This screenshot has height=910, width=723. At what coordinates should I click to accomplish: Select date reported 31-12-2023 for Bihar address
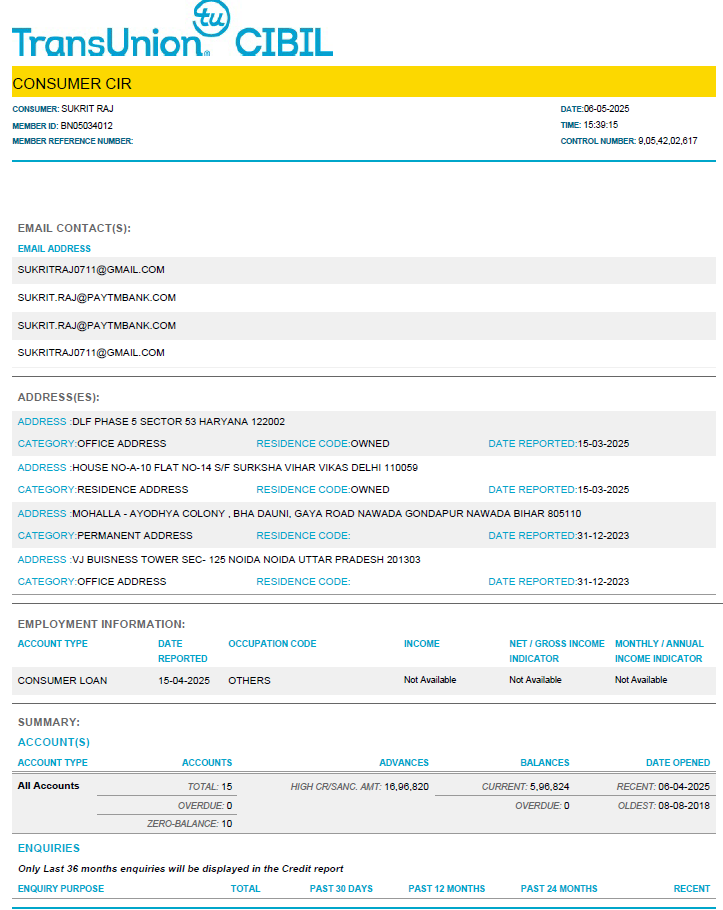tap(603, 535)
